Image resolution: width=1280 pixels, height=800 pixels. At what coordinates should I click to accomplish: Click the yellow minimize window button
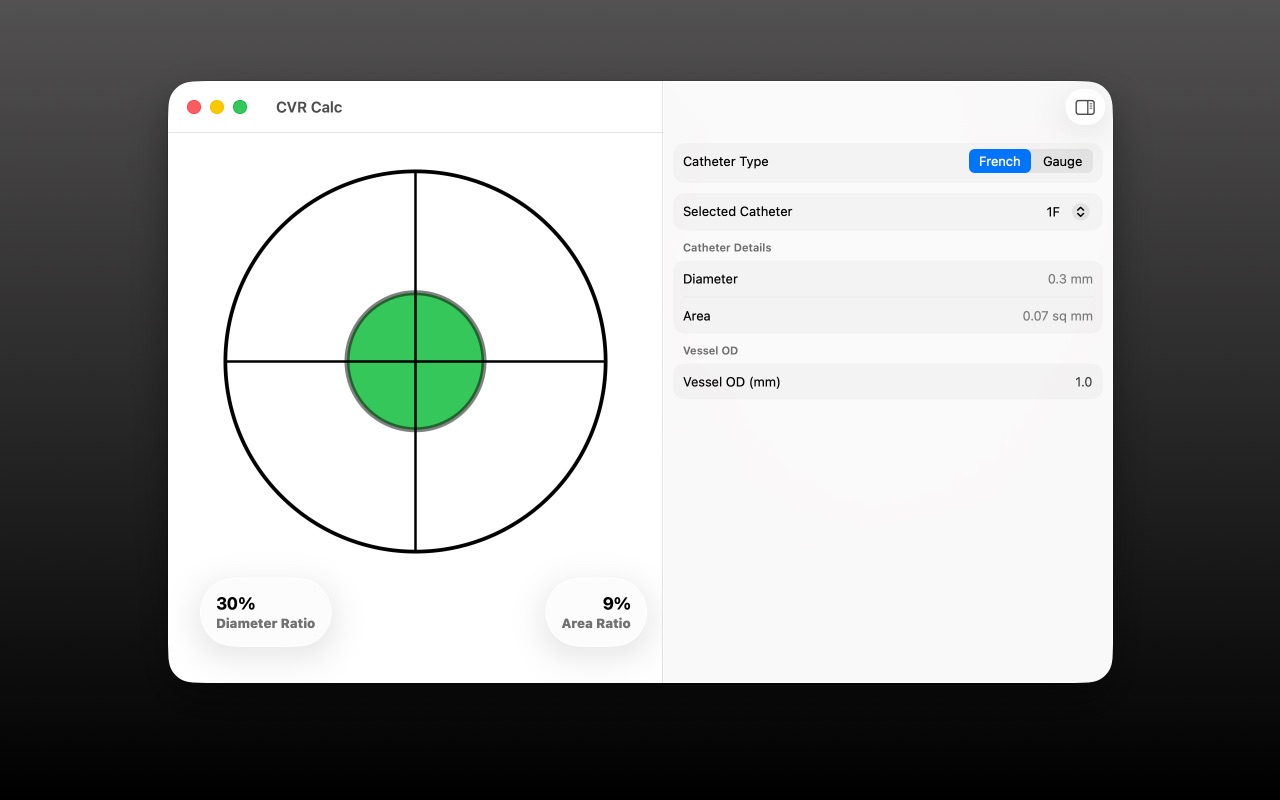click(217, 107)
